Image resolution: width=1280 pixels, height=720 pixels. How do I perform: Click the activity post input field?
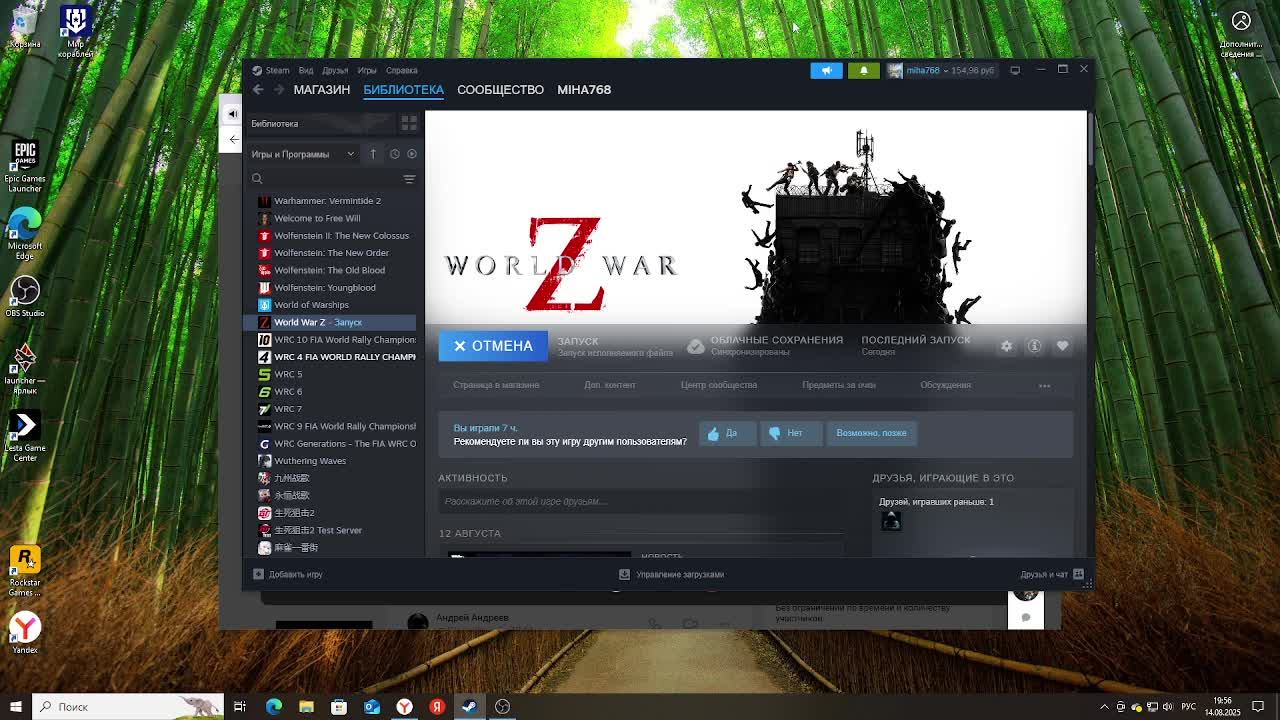click(641, 501)
